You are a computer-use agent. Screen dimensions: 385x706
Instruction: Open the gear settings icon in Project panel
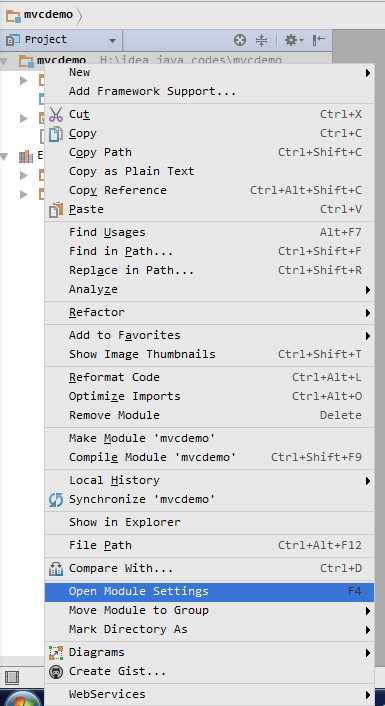[294, 41]
